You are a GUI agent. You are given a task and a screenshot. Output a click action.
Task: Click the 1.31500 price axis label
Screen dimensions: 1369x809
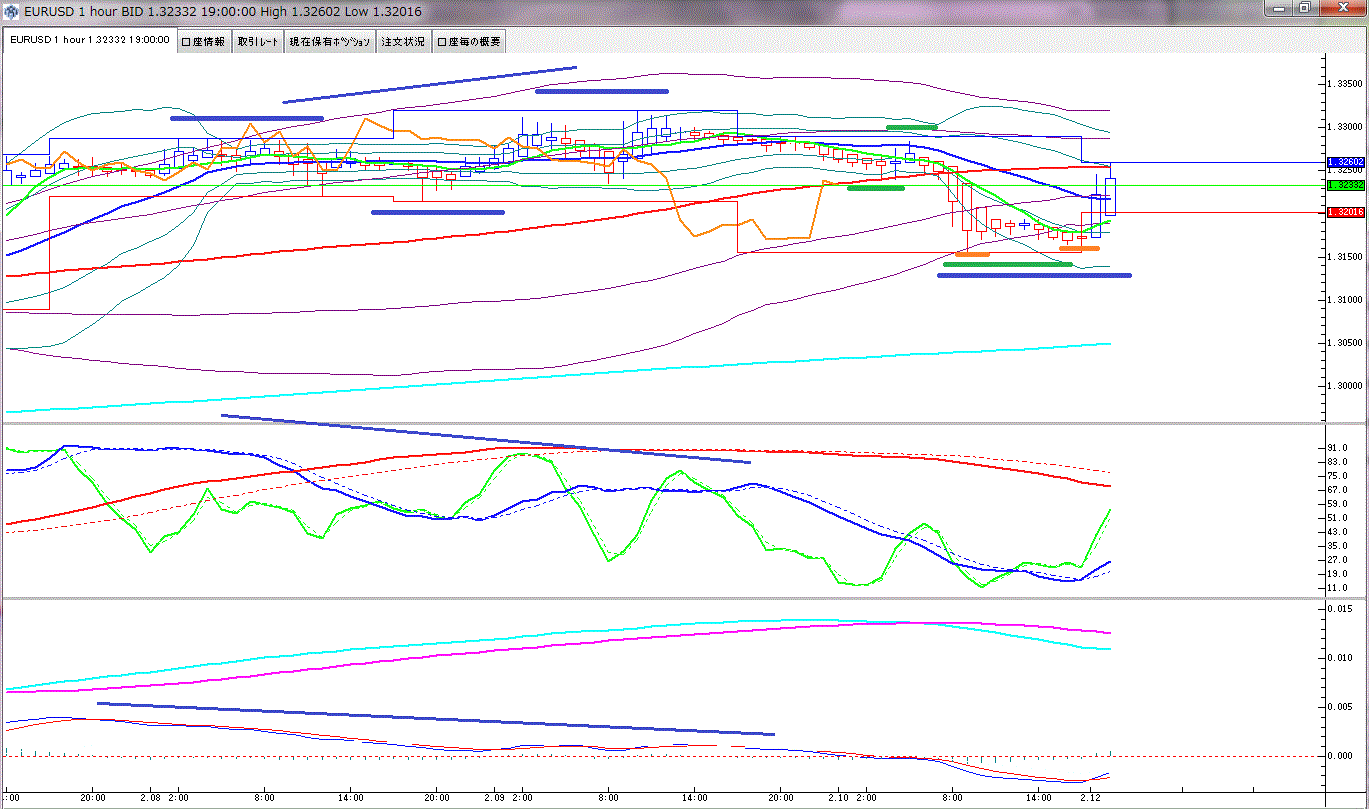pyautogui.click(x=1344, y=256)
